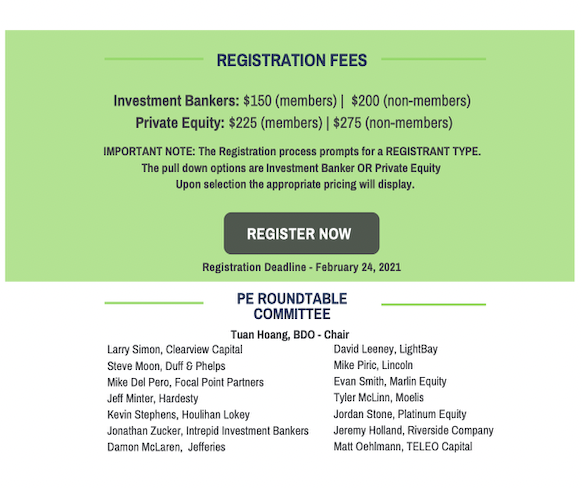Click Jeff Minter, Hardesty

click(x=153, y=399)
